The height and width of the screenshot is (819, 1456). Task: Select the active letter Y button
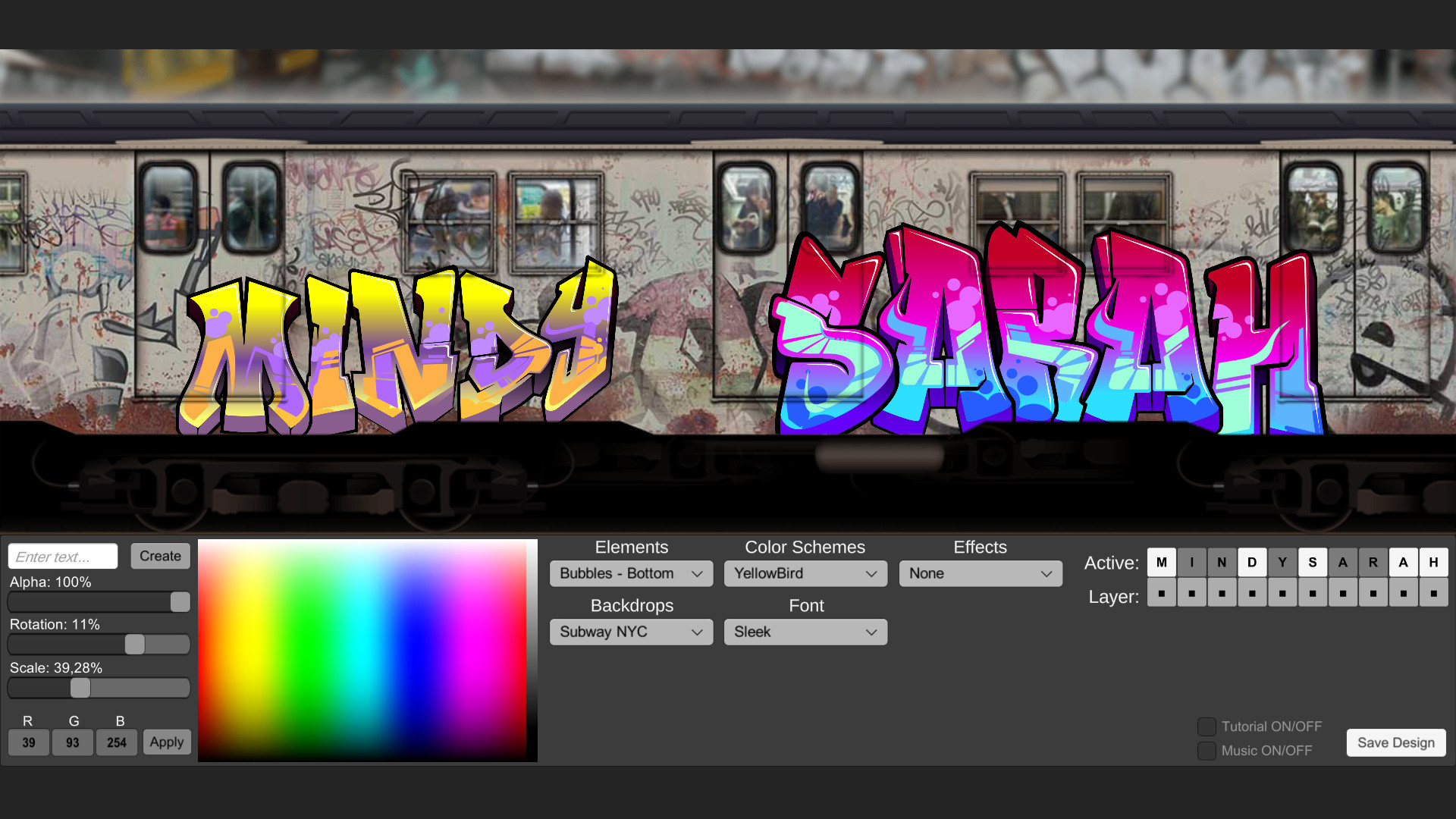click(x=1282, y=562)
